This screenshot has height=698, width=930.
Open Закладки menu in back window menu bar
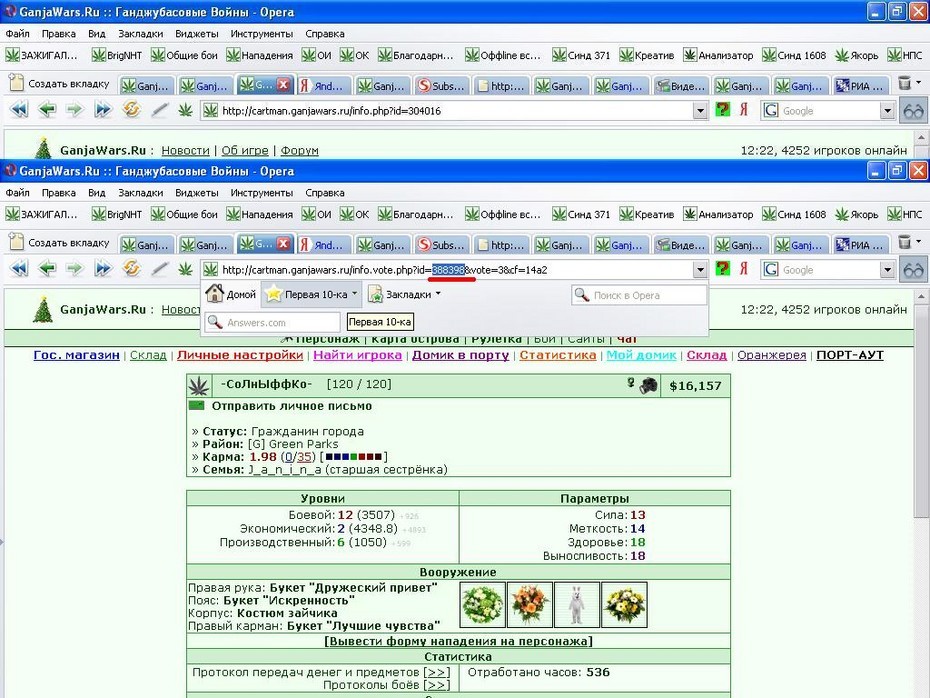(x=140, y=34)
